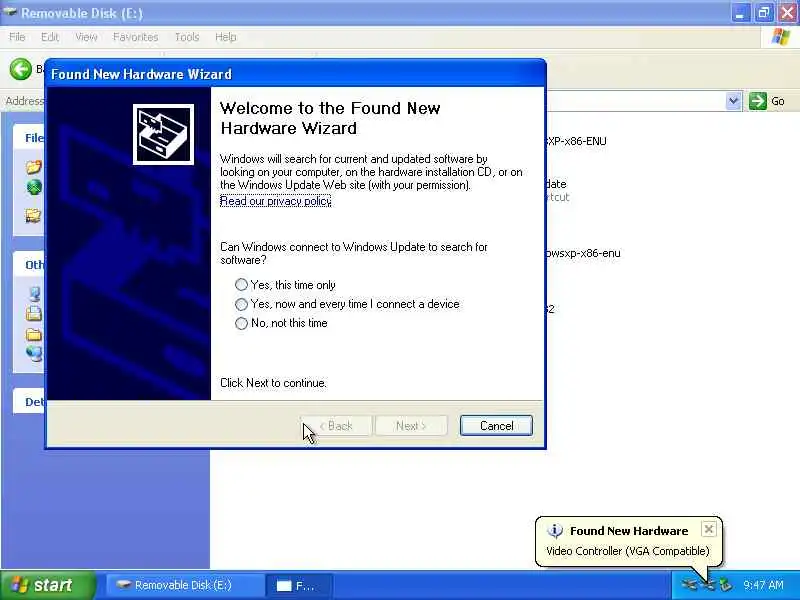
Task: Click the greyed Back button in wizard
Action: click(x=336, y=426)
